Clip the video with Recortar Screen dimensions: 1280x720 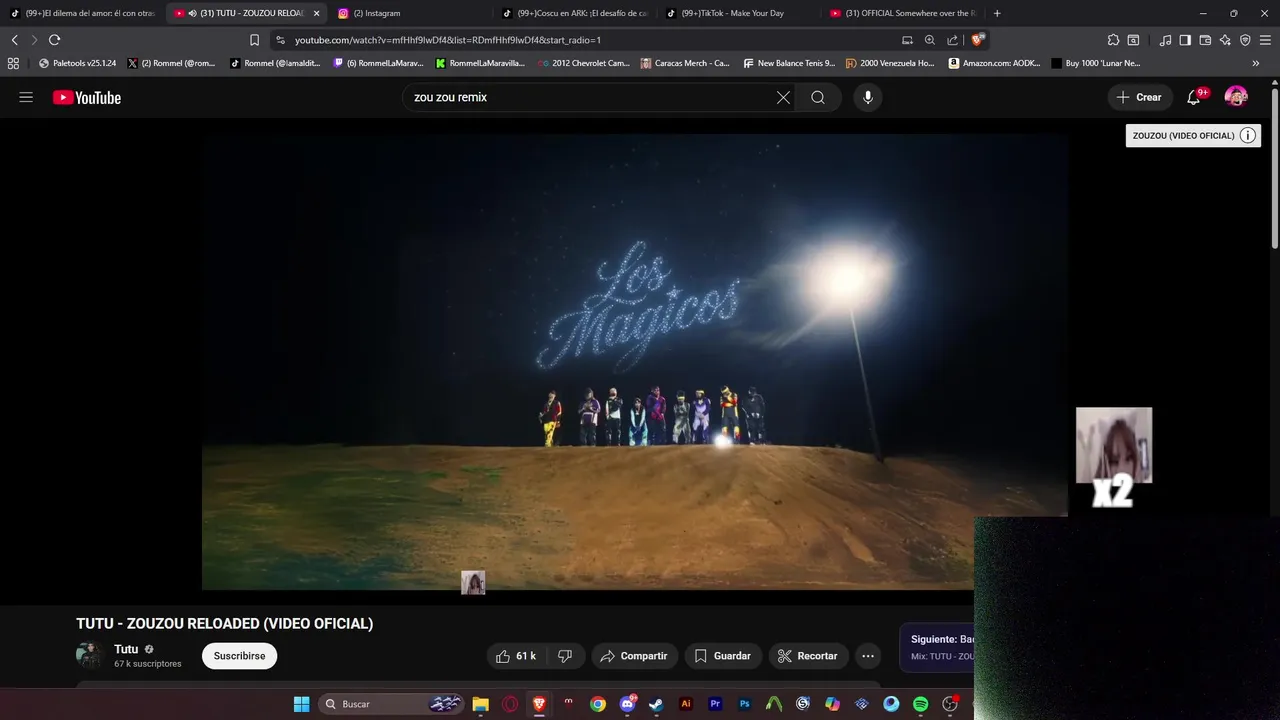[808, 656]
